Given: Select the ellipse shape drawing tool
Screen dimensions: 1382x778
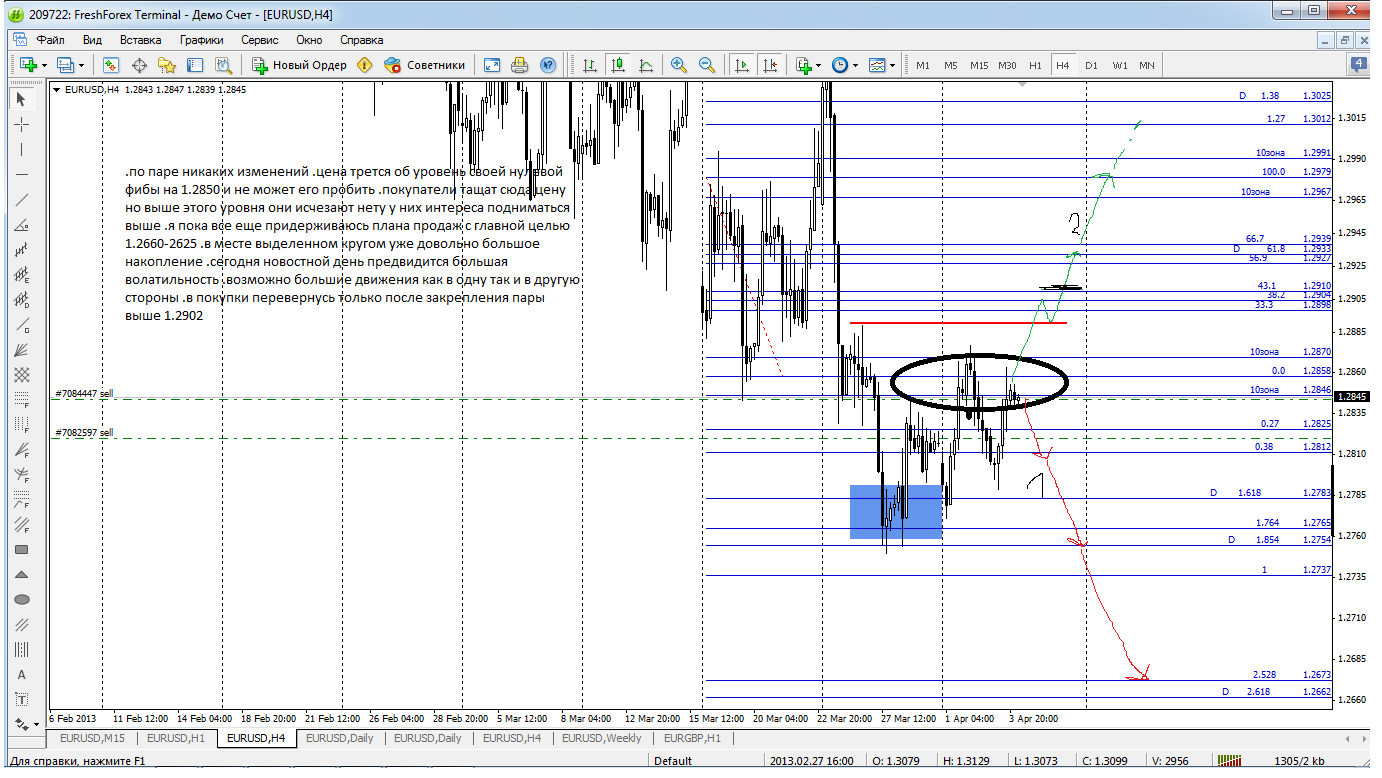Looking at the screenshot, I should [x=22, y=599].
